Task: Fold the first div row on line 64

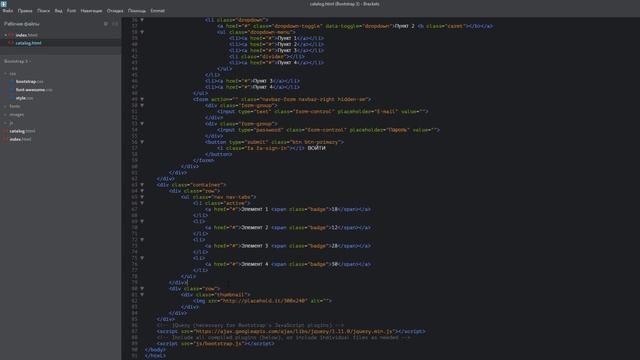Action: (x=142, y=191)
